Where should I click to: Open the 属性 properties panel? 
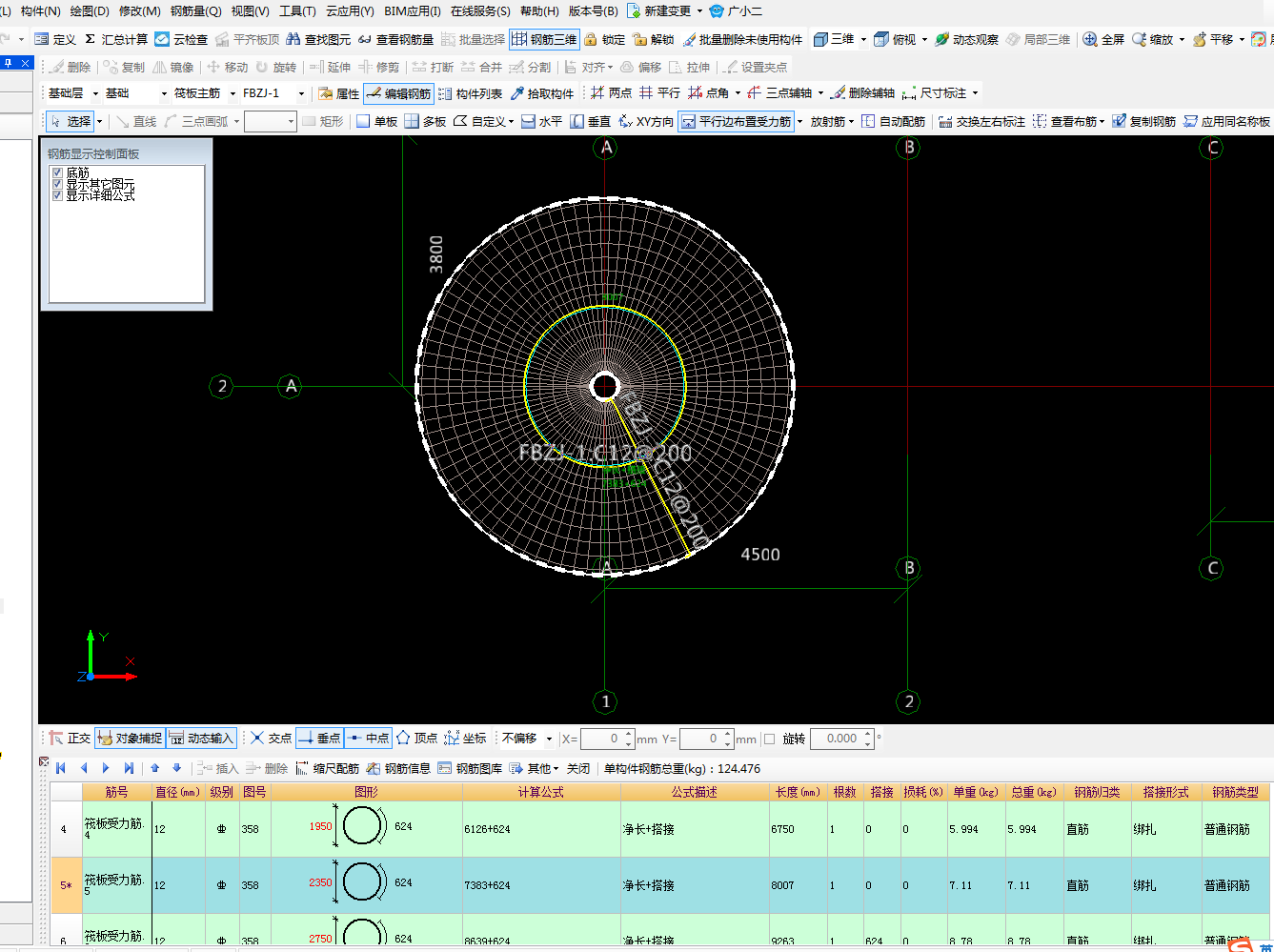pos(338,93)
